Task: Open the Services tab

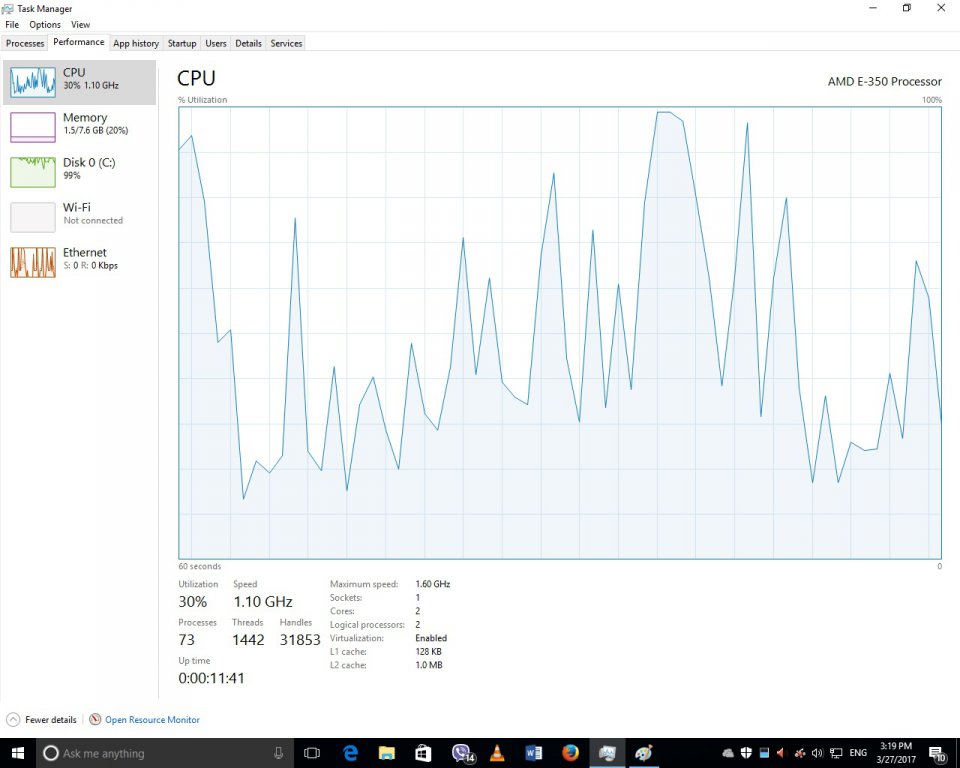Action: [286, 43]
